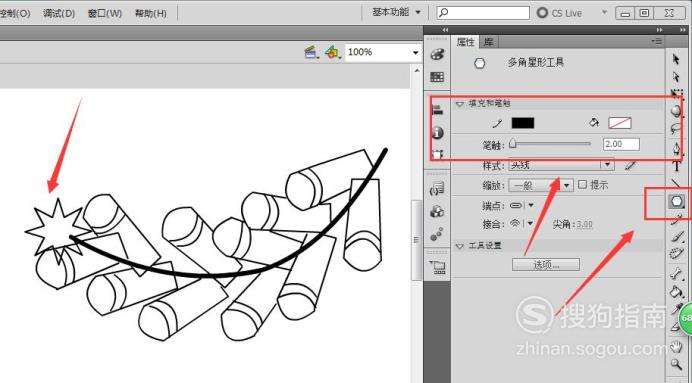This screenshot has width=692, height=383.
Task: Switch to the 库 library tab
Action: 488,42
